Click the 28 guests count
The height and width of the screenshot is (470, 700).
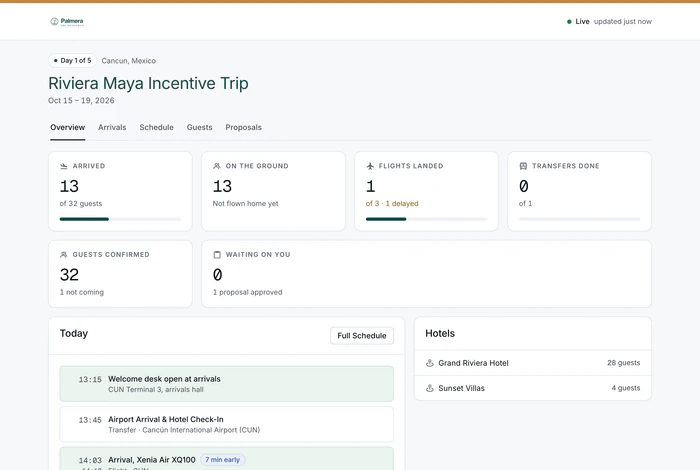coord(623,363)
